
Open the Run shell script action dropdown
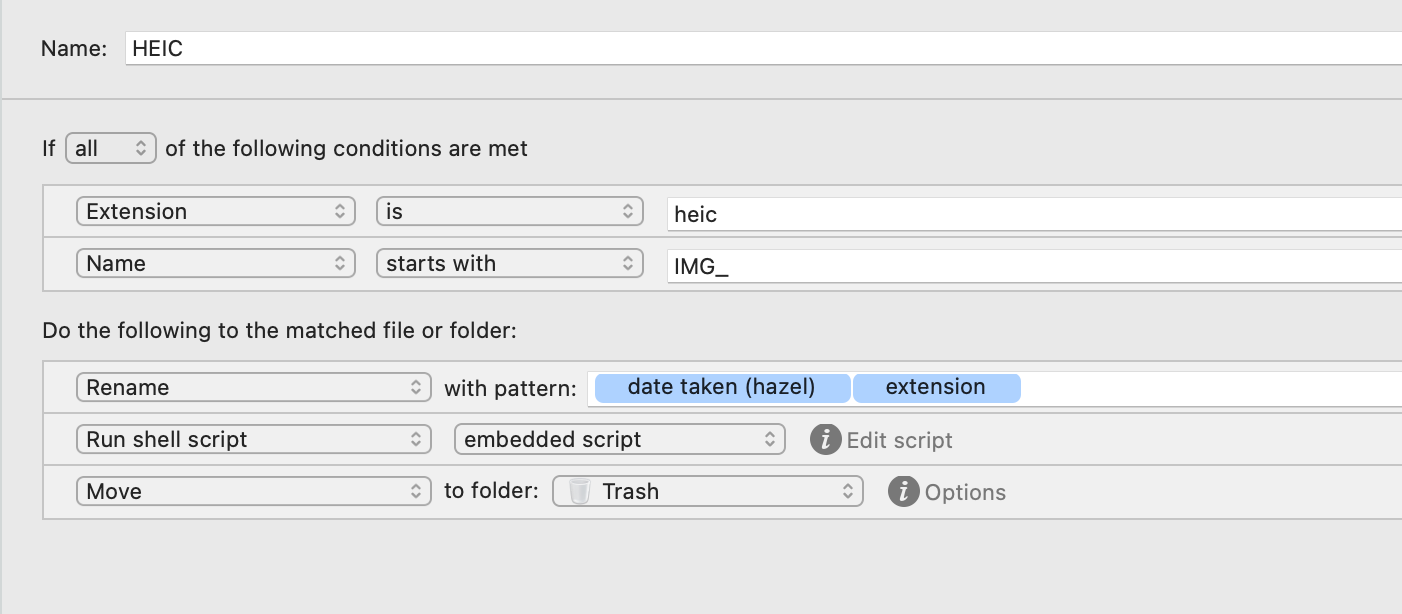click(x=253, y=440)
